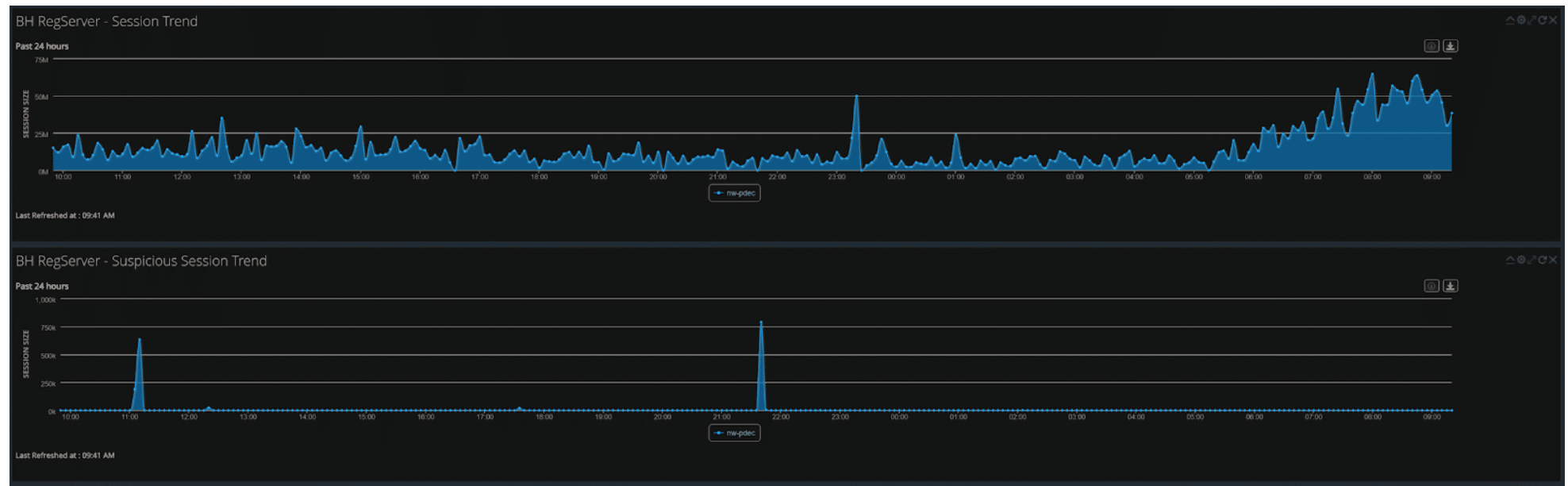Click info icon on Suspicious Session chart

(x=1432, y=286)
